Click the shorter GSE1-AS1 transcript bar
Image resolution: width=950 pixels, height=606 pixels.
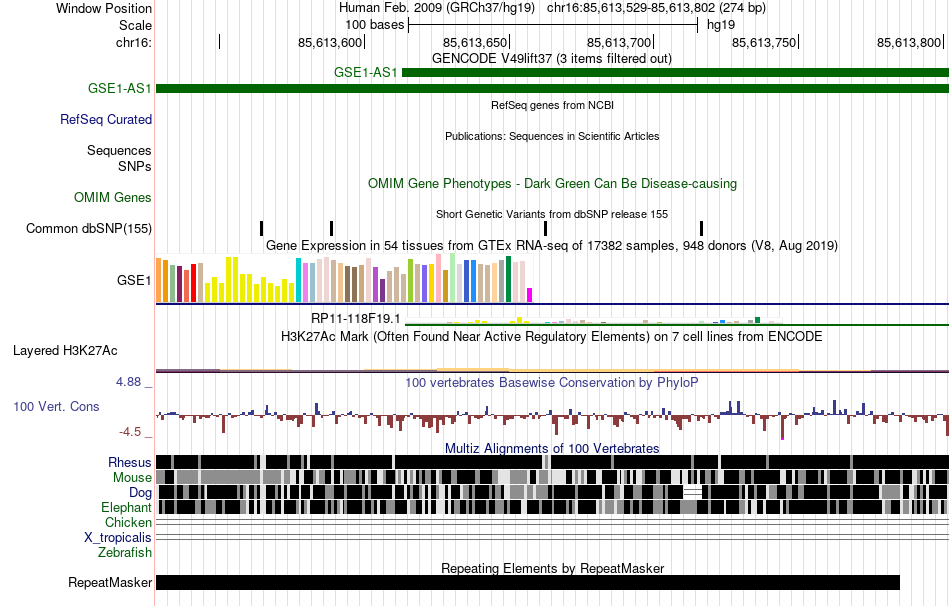point(676,73)
